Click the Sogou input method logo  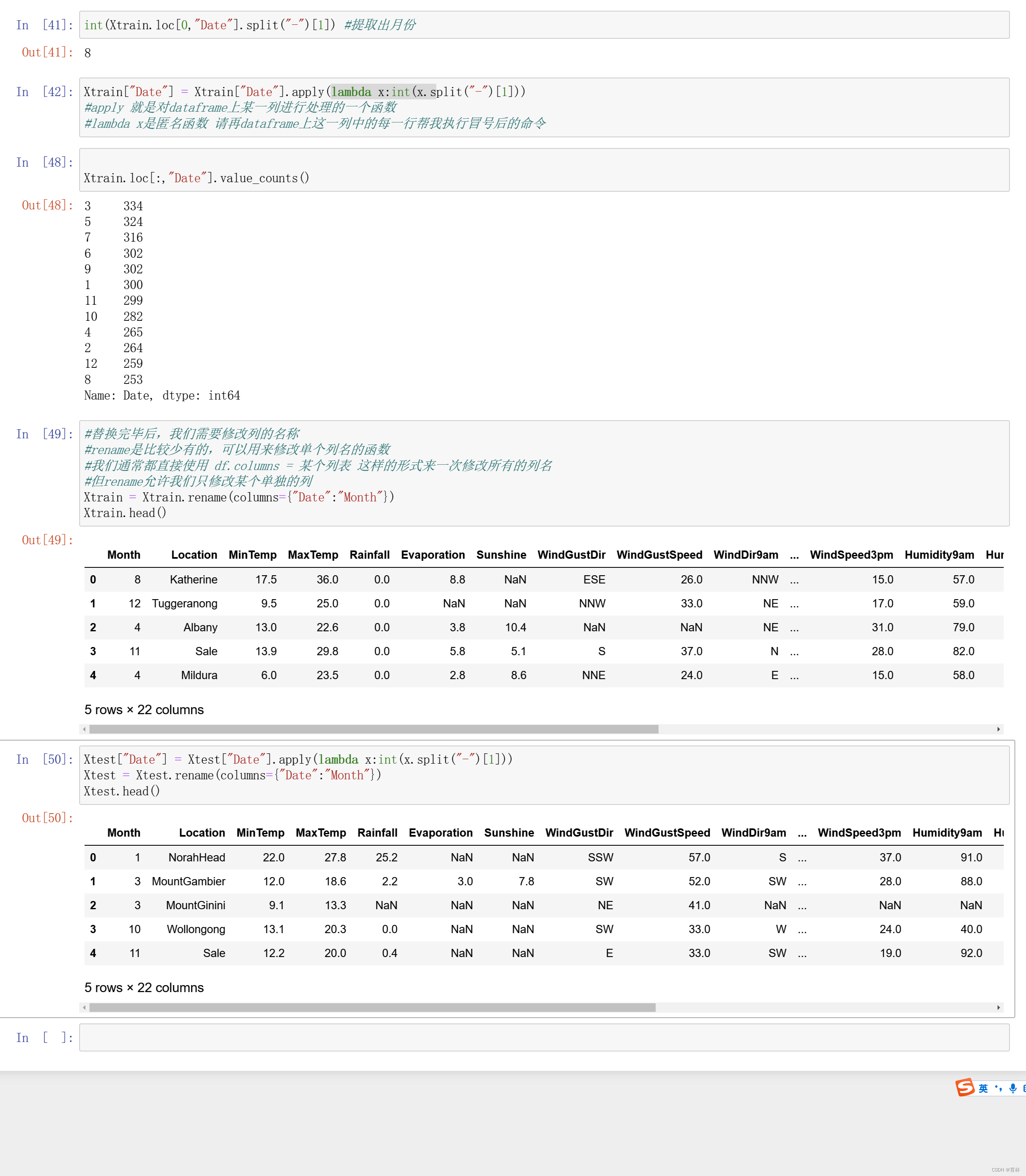pos(965,1087)
